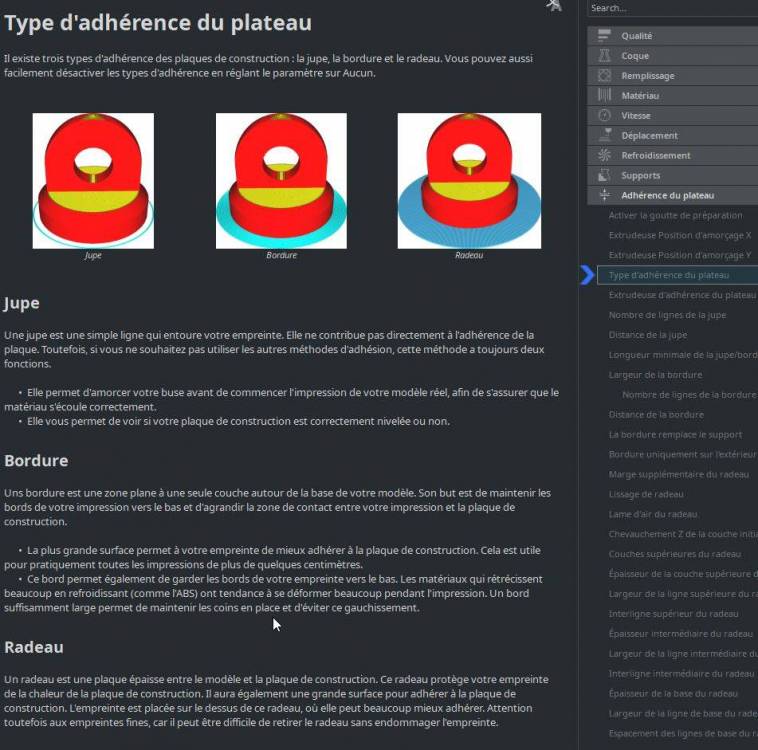The image size is (758, 750).
Task: Click the Déplacement category icon
Action: pos(604,135)
